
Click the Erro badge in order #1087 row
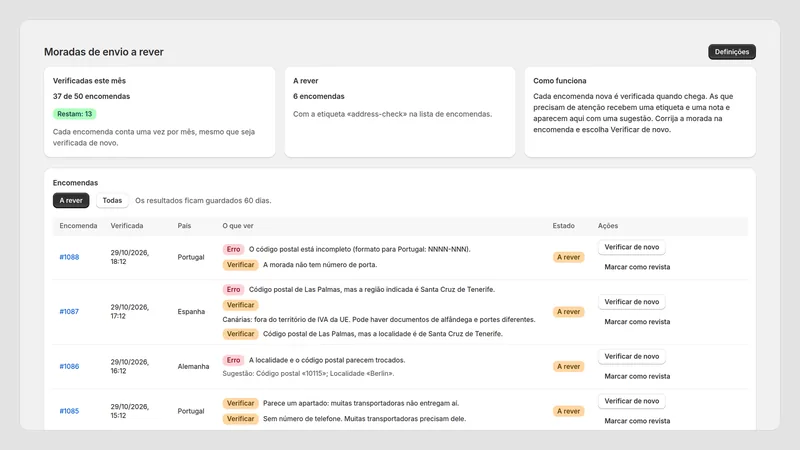(233, 289)
